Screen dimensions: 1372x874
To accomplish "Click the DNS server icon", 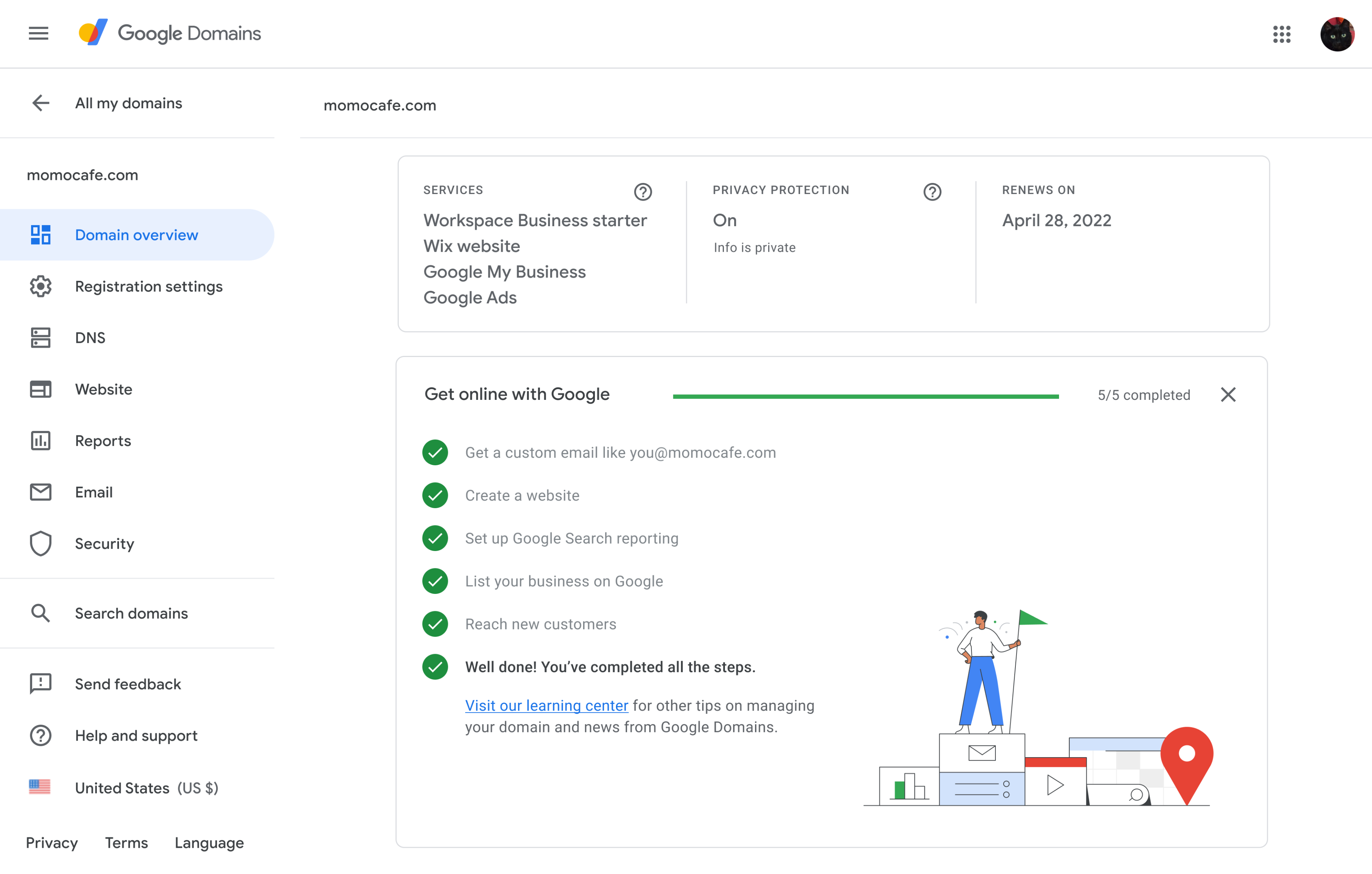I will pyautogui.click(x=40, y=337).
